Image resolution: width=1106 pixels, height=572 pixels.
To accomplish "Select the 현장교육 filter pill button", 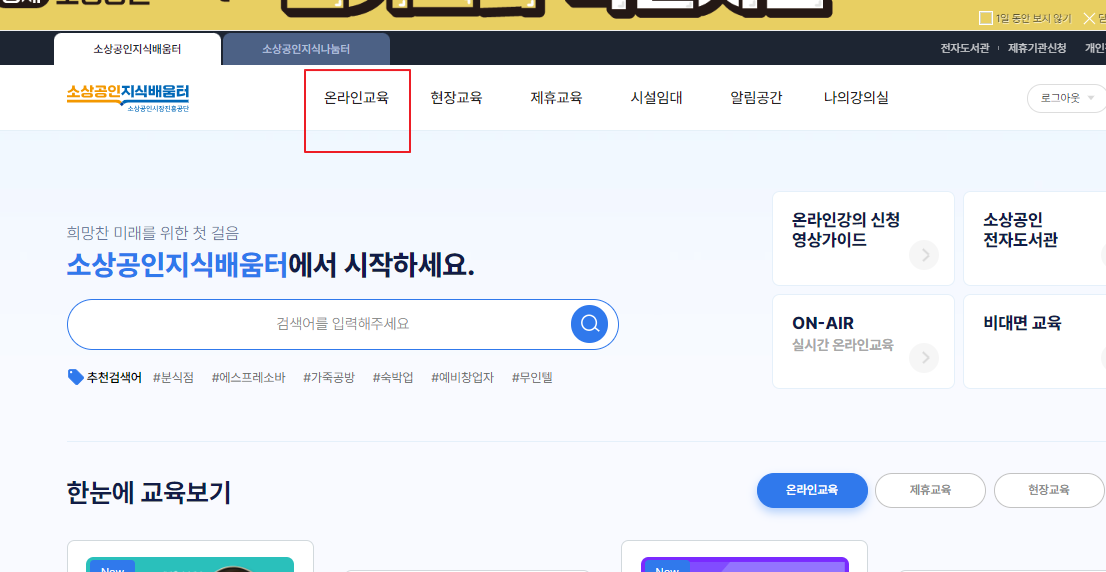I will tap(1049, 490).
